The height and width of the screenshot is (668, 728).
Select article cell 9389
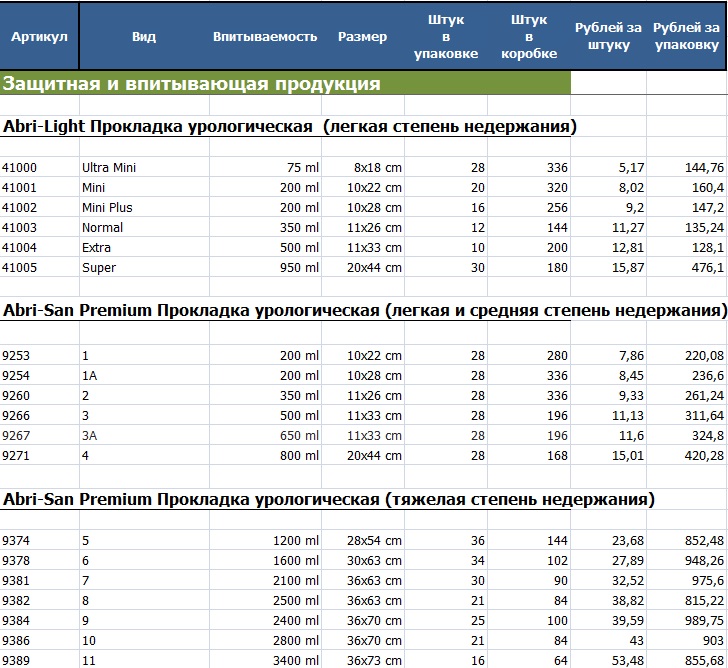pos(39,660)
